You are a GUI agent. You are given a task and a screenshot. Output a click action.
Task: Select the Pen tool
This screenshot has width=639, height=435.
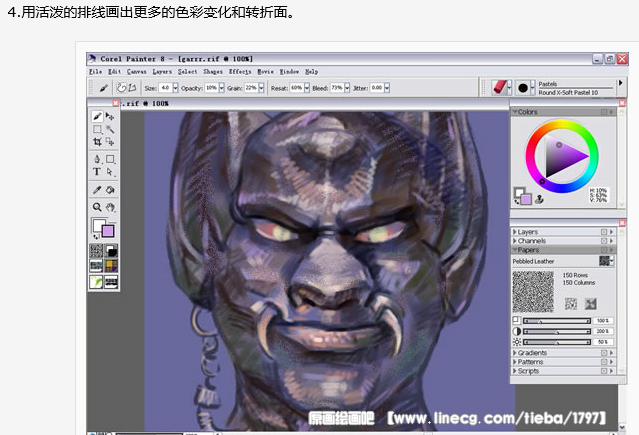coord(97,159)
